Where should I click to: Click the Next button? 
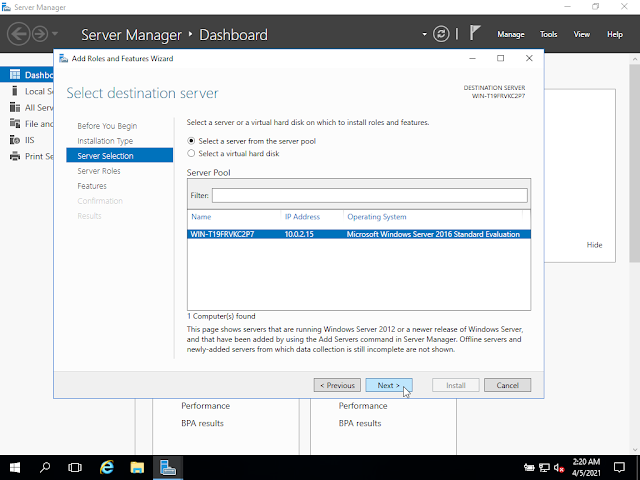click(x=389, y=385)
